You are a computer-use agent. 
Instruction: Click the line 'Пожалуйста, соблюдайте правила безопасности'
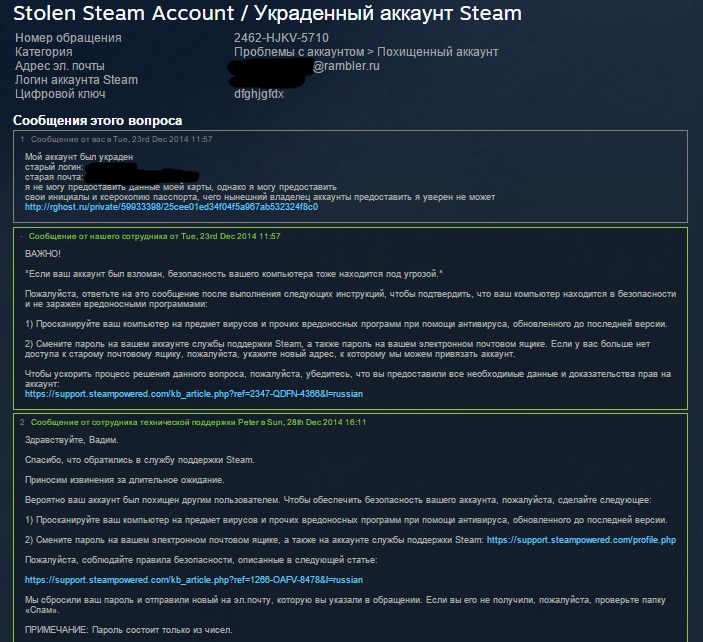[x=201, y=560]
